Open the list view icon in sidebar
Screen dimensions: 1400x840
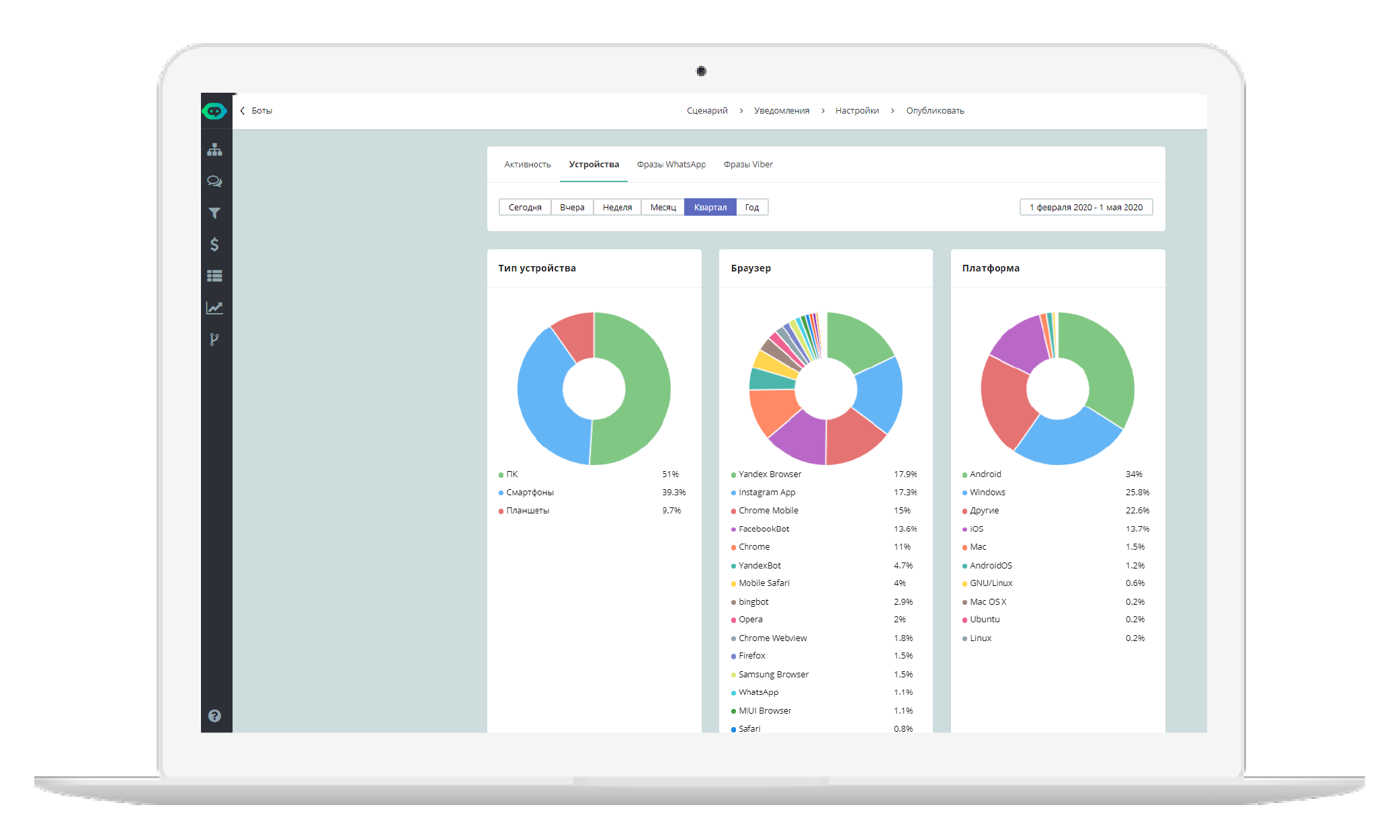(x=215, y=276)
